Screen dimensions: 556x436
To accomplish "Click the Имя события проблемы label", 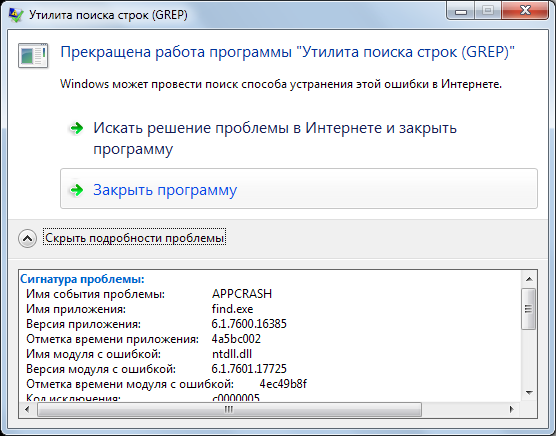I will tap(96, 294).
